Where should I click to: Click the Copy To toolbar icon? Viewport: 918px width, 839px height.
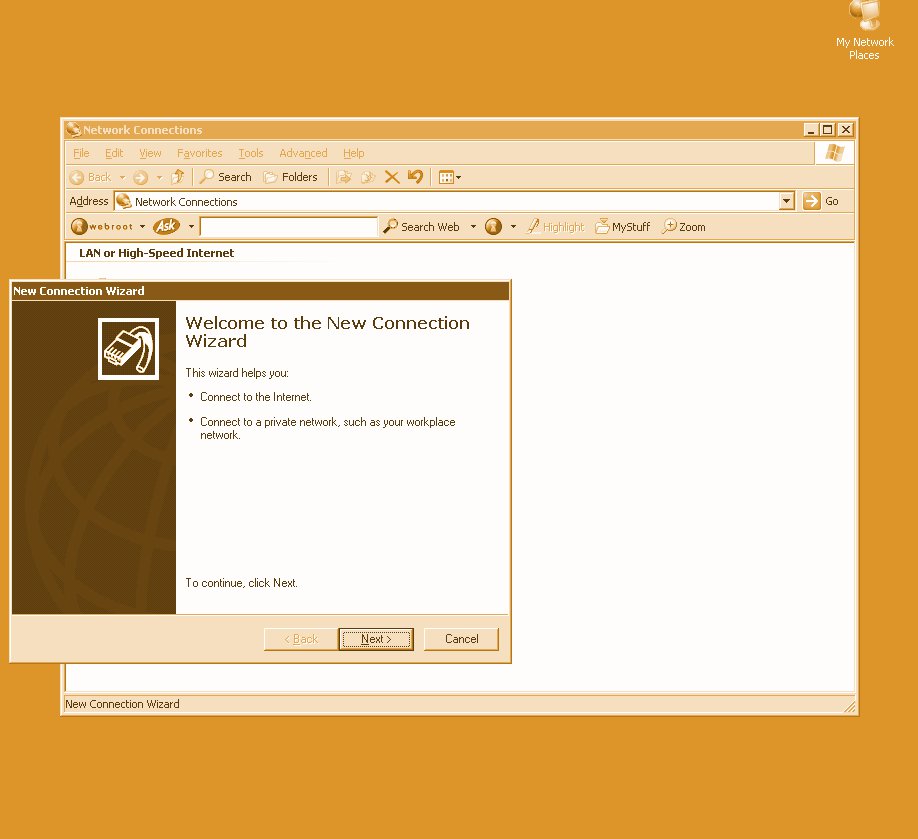[368, 177]
